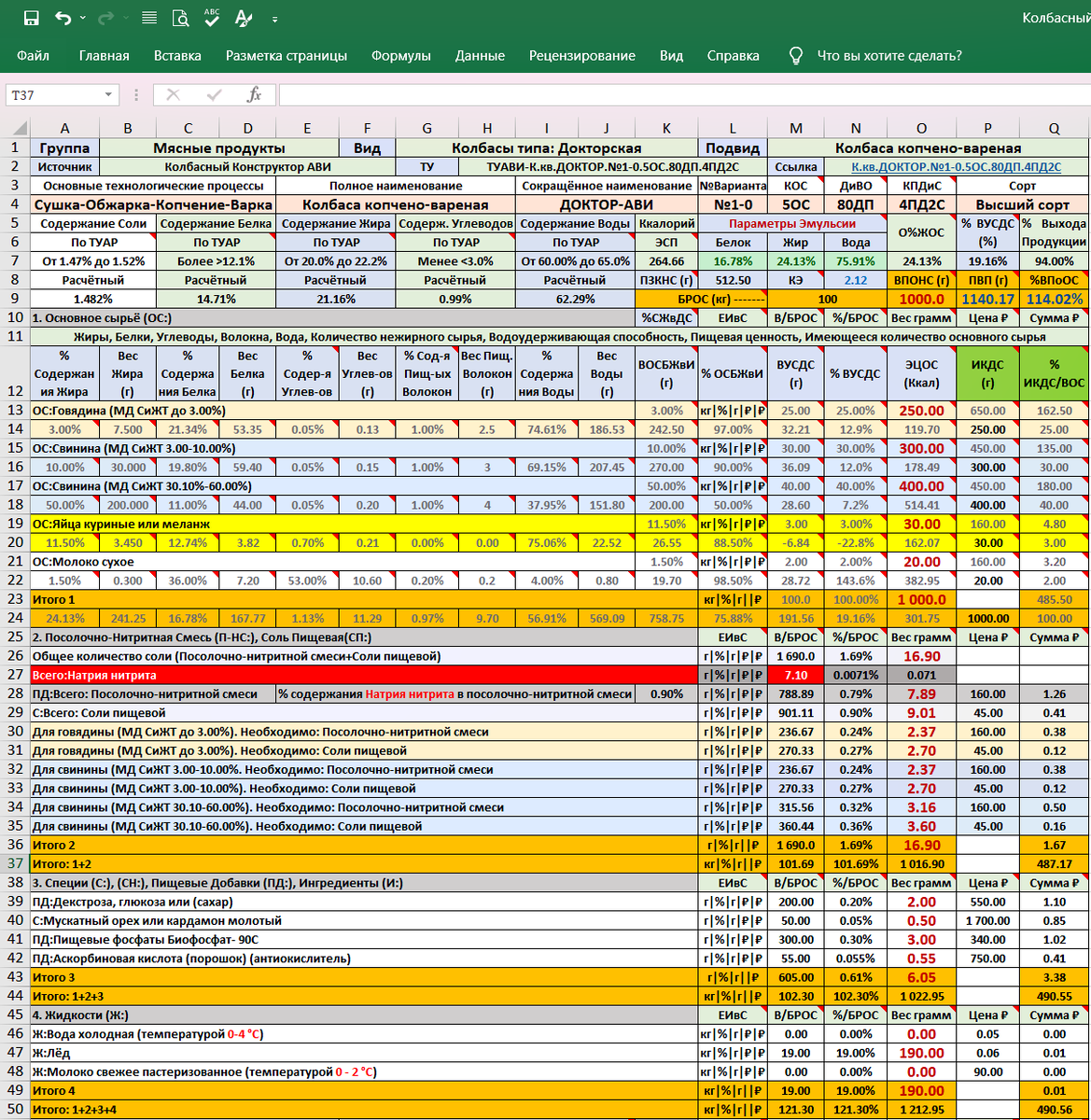Image resolution: width=1091 pixels, height=1120 pixels.
Task: Select the red 1 000.0 total weight cell
Action: coord(922,599)
